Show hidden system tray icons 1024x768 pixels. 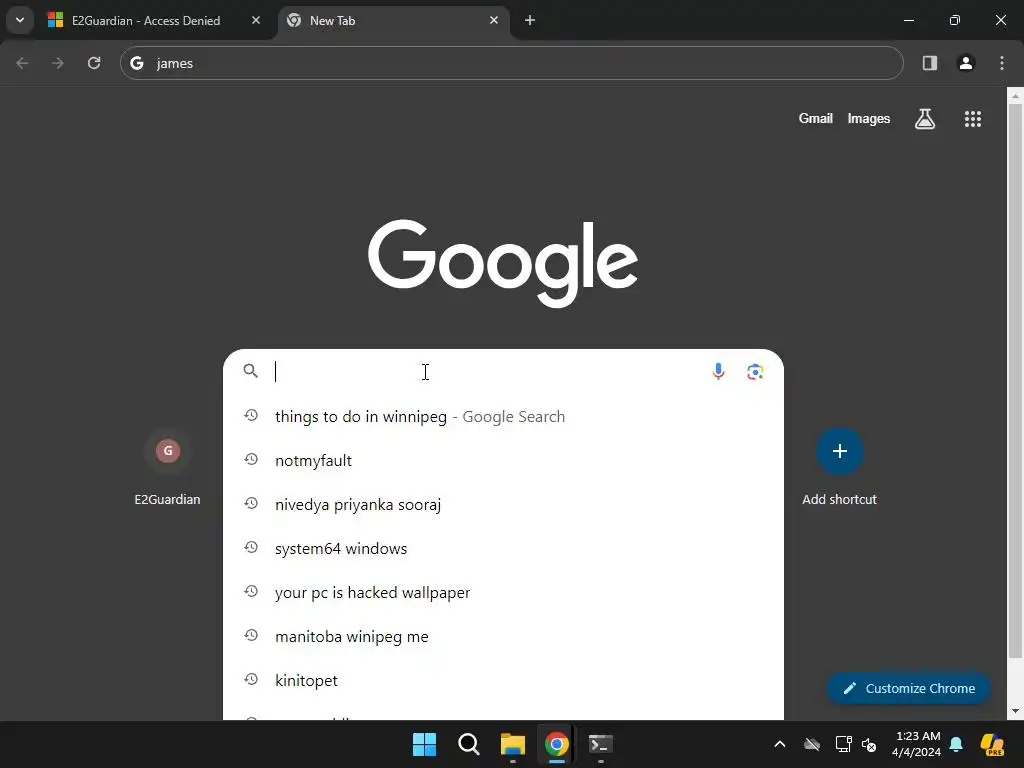[780, 744]
